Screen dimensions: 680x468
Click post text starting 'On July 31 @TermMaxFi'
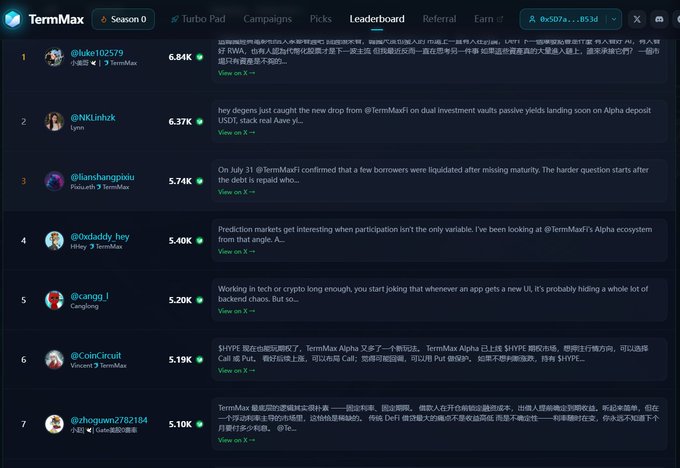click(433, 175)
